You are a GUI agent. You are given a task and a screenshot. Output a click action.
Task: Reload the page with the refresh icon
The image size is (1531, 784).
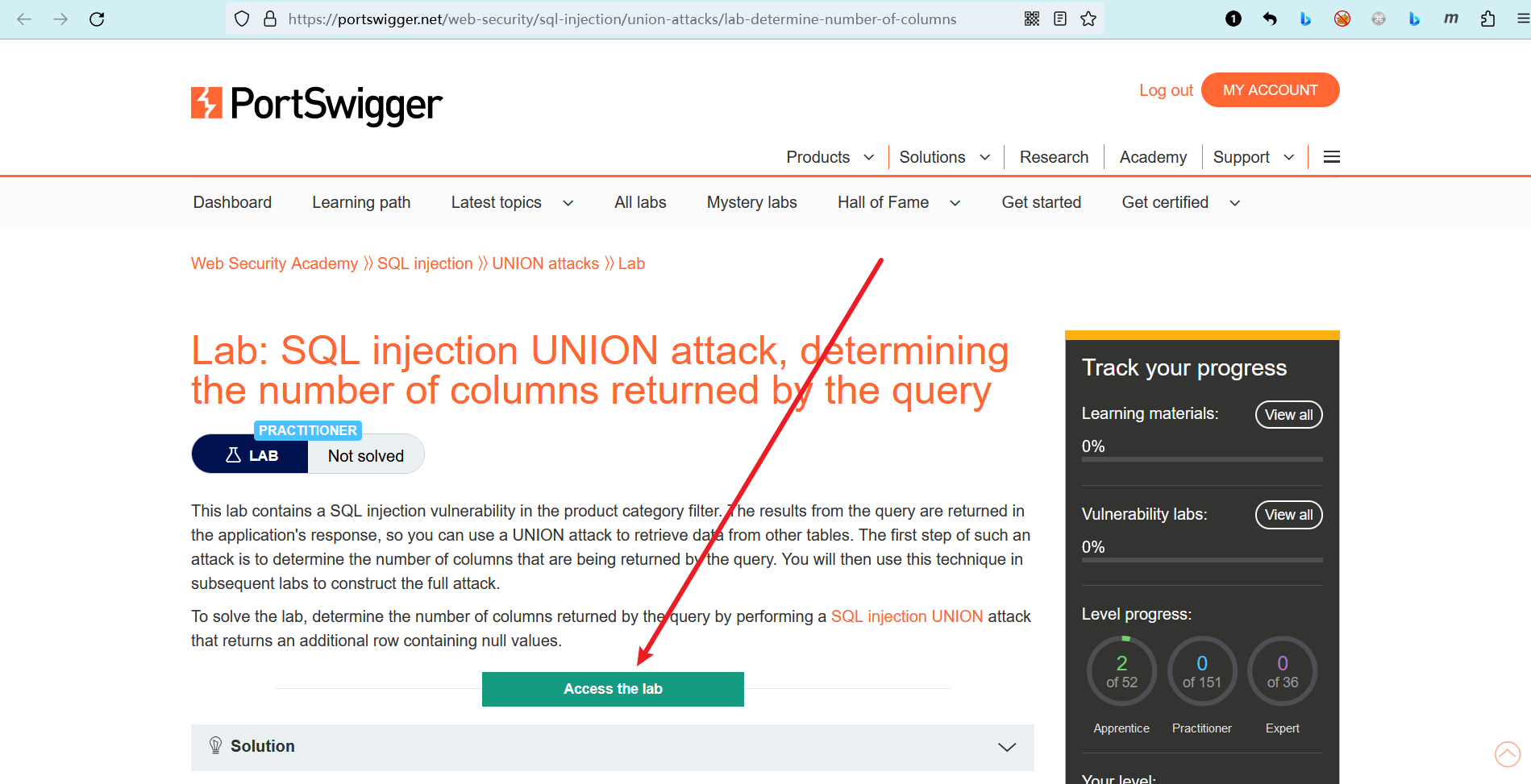[97, 19]
